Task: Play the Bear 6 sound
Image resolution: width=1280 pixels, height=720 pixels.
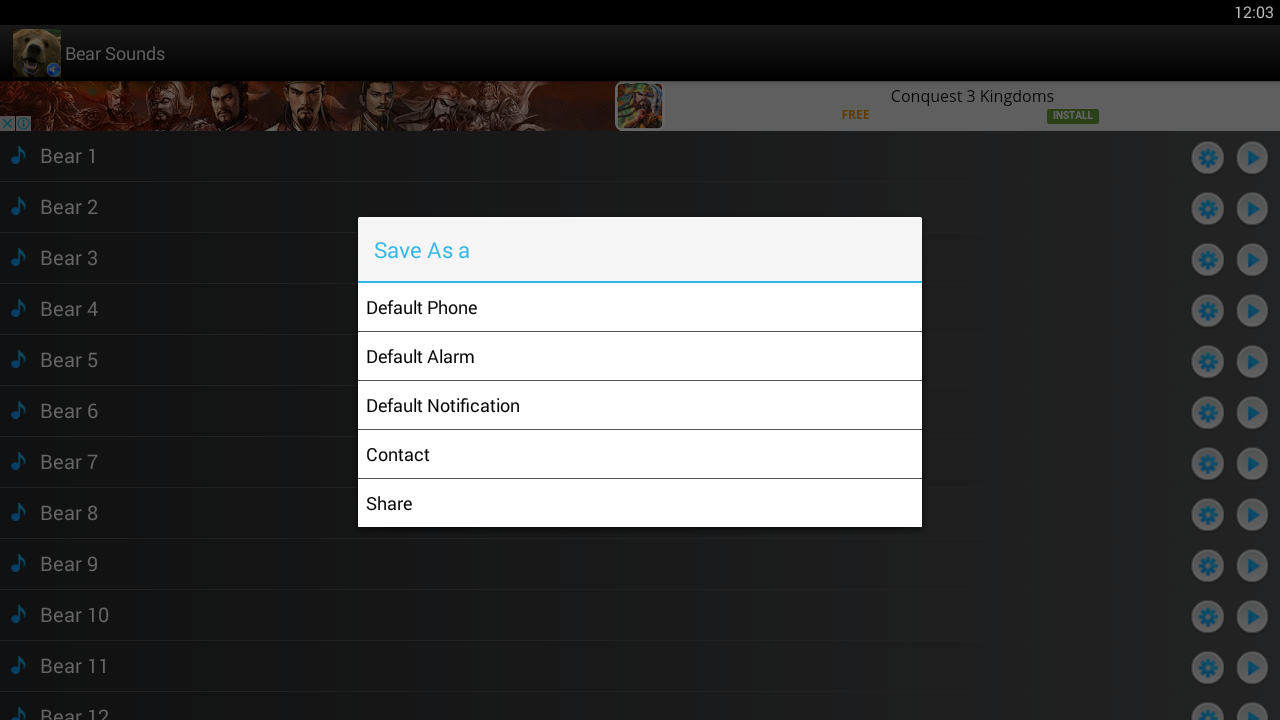Action: coord(1252,412)
